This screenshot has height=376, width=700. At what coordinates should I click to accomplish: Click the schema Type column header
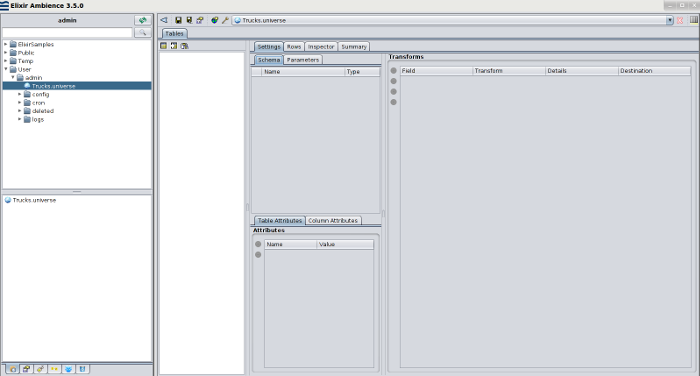(x=362, y=71)
